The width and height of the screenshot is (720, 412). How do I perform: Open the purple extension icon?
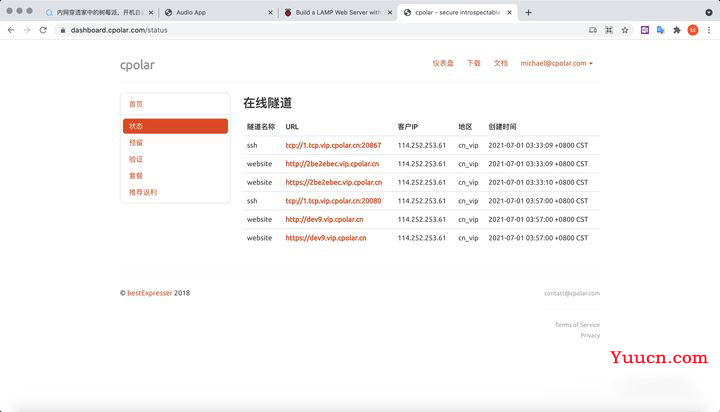tap(645, 30)
